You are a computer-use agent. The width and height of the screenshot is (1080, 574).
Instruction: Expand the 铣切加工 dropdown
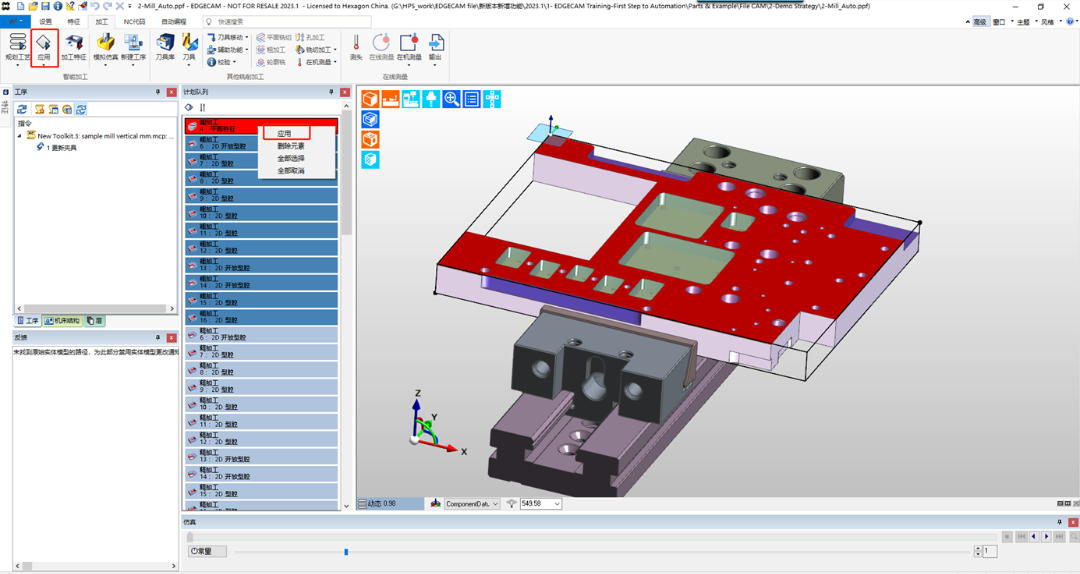point(335,50)
